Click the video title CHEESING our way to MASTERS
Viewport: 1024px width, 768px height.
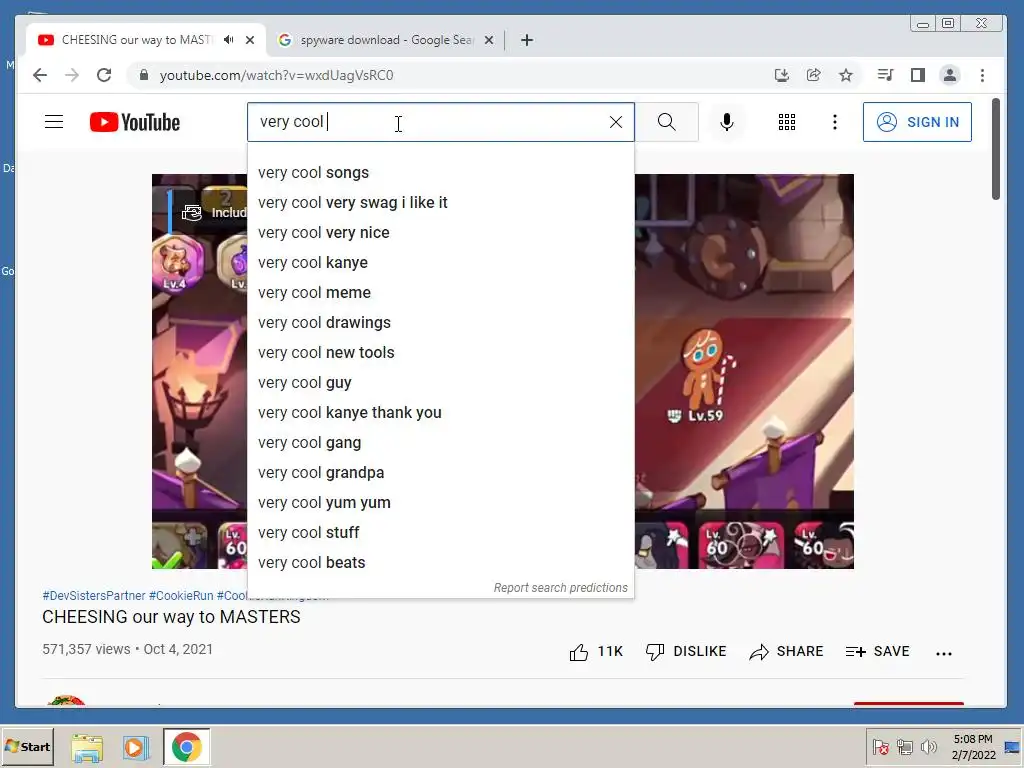pos(171,617)
